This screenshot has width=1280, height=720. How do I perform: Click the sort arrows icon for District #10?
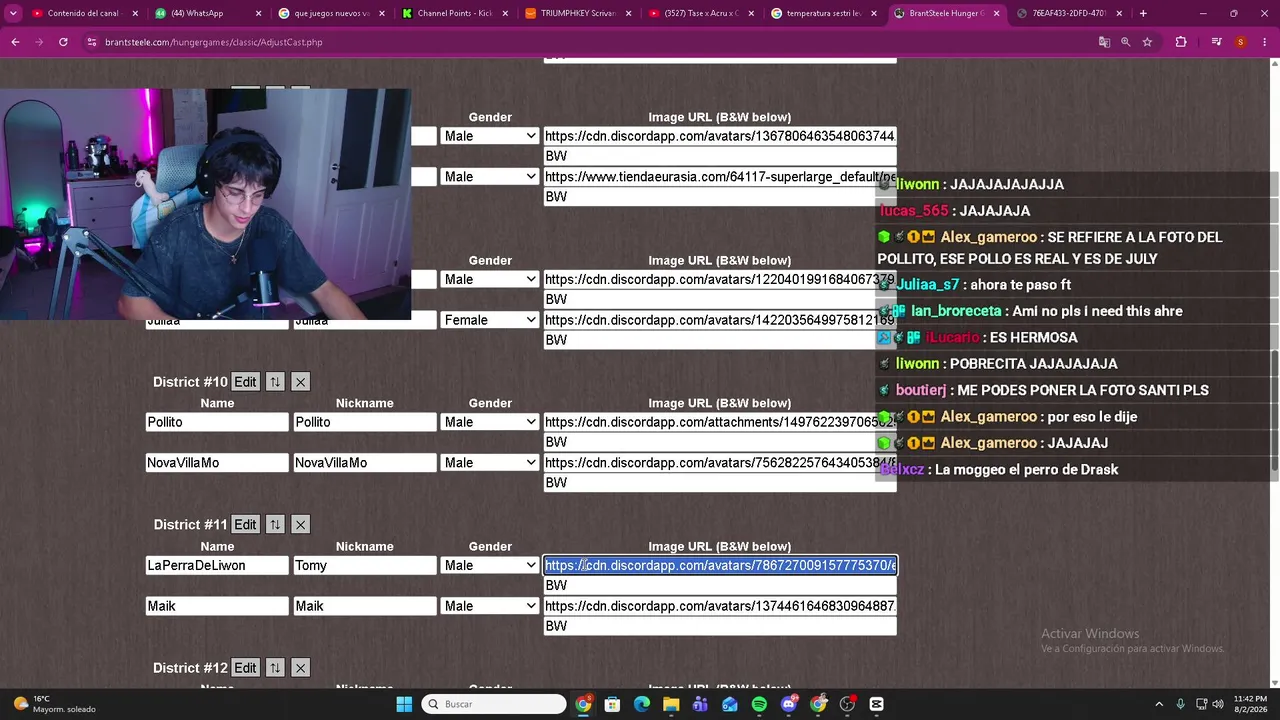tap(275, 382)
